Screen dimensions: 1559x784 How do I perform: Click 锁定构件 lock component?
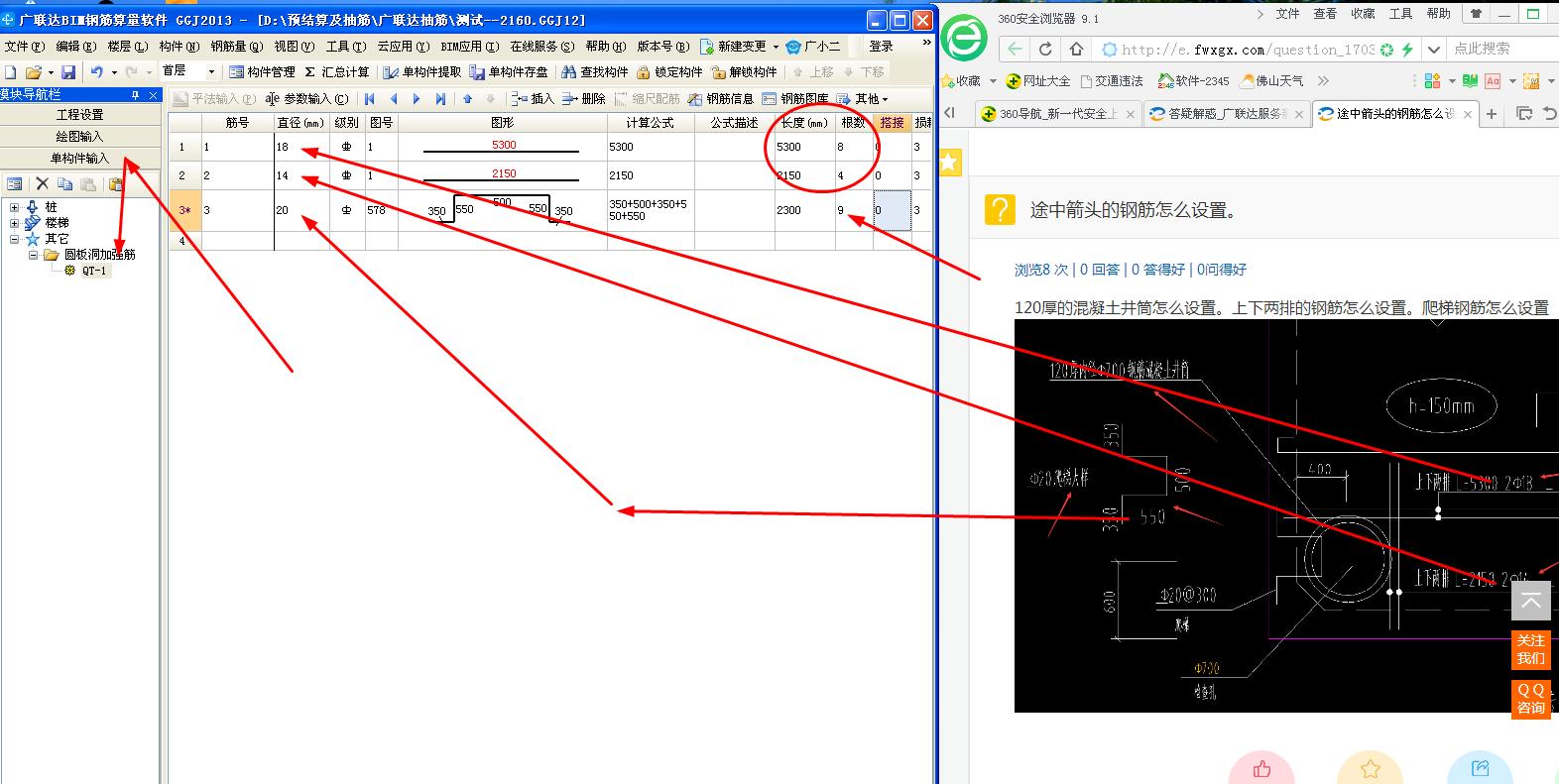point(669,72)
